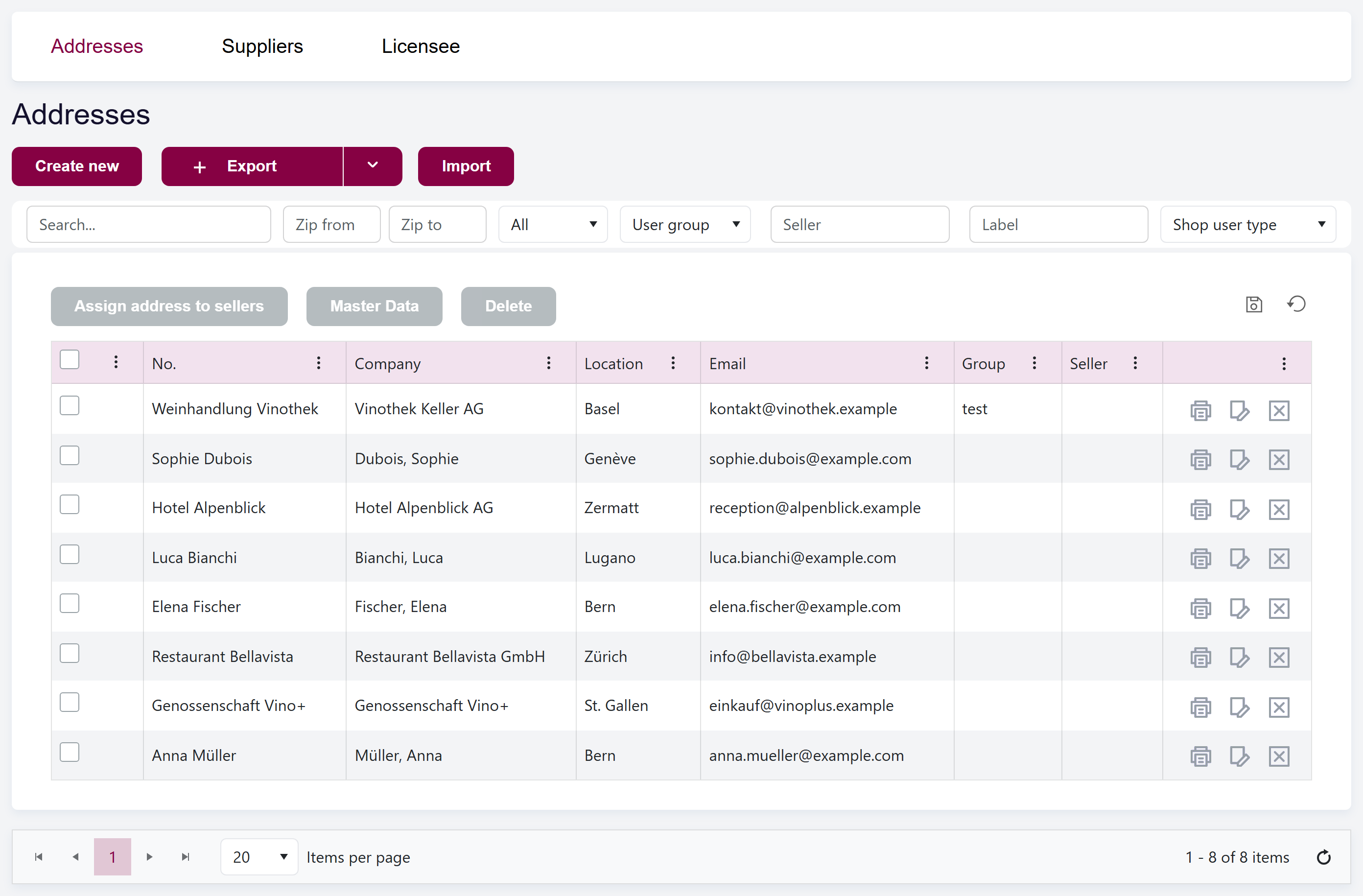Viewport: 1363px width, 896px height.
Task: Delete Luca Bianchi row via X icon
Action: (x=1279, y=559)
